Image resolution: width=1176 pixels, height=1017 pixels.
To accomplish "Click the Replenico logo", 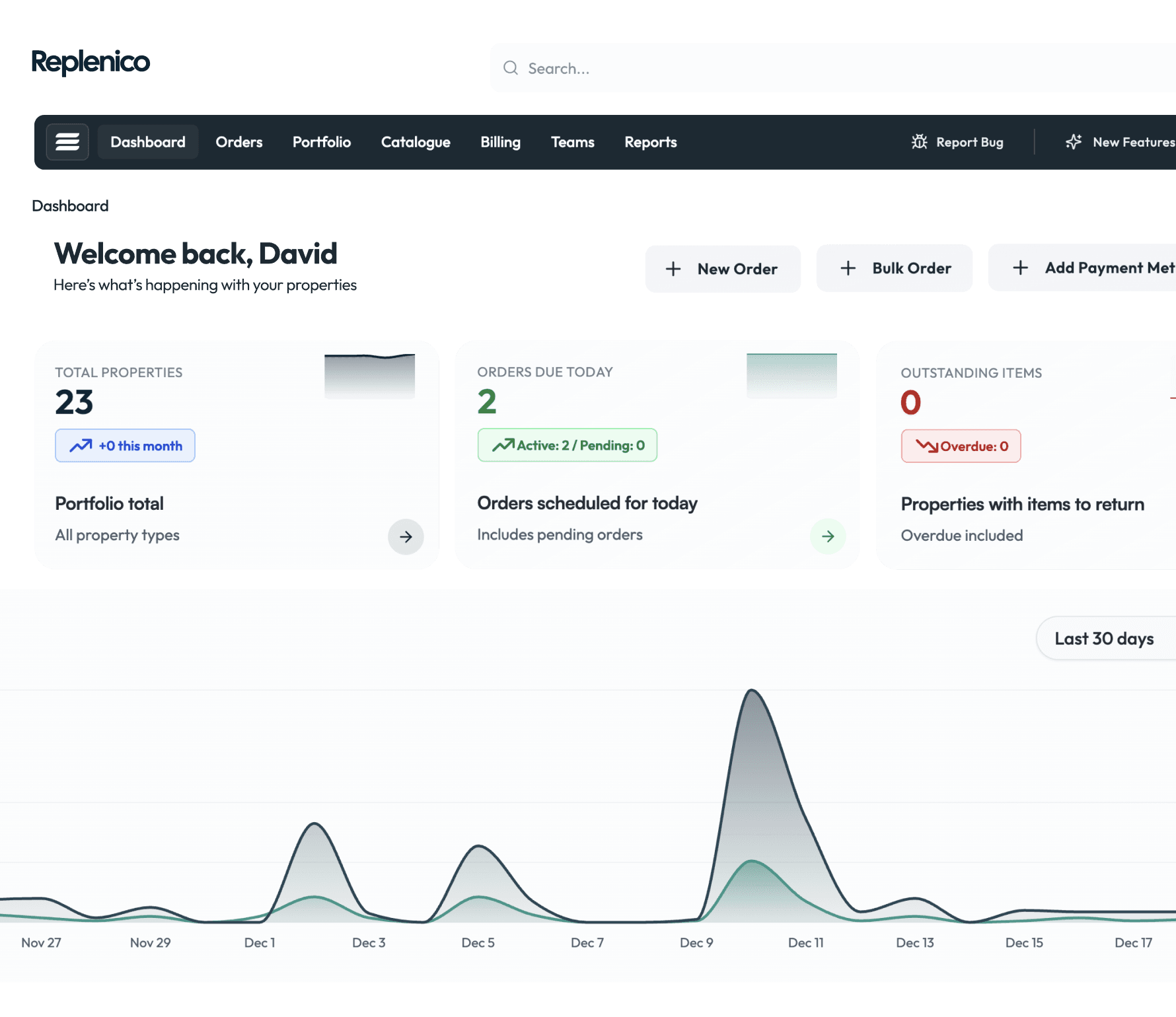I will [x=91, y=62].
